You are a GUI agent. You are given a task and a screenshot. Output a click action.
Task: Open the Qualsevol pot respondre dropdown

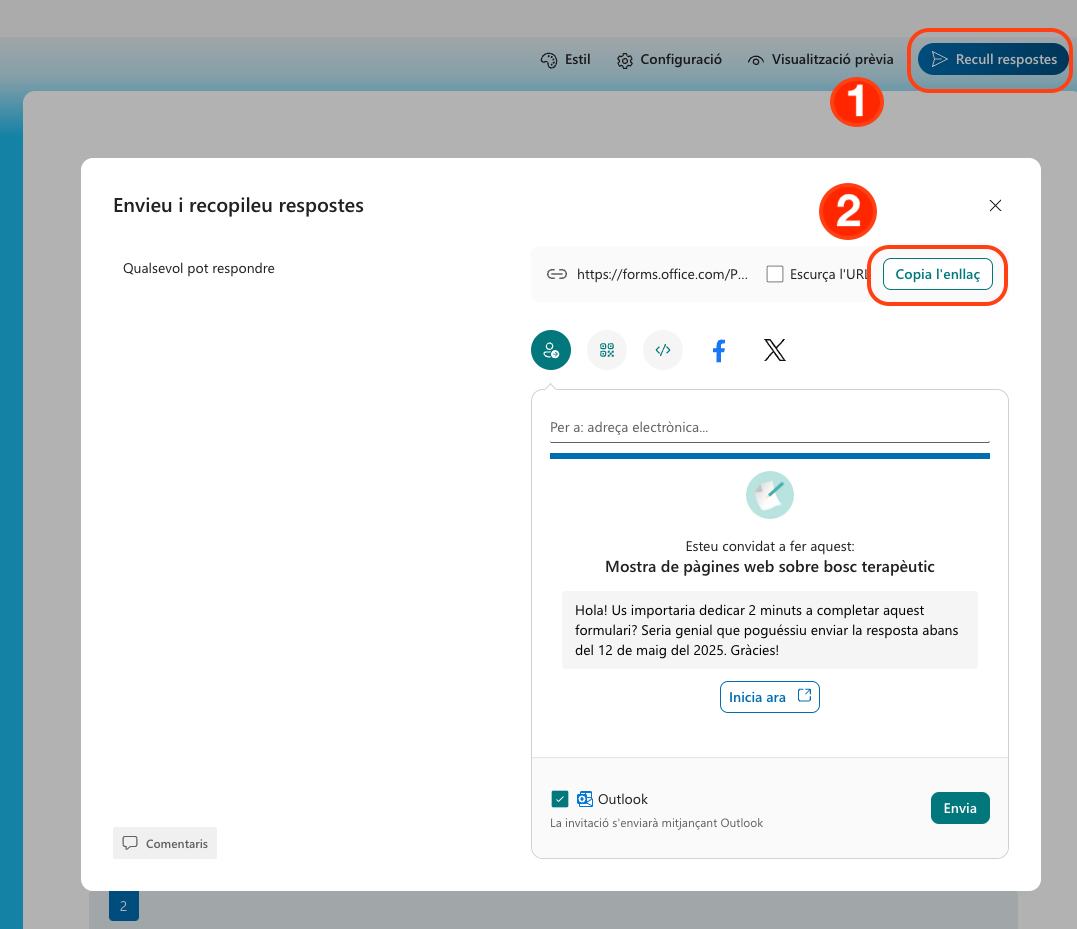point(198,268)
